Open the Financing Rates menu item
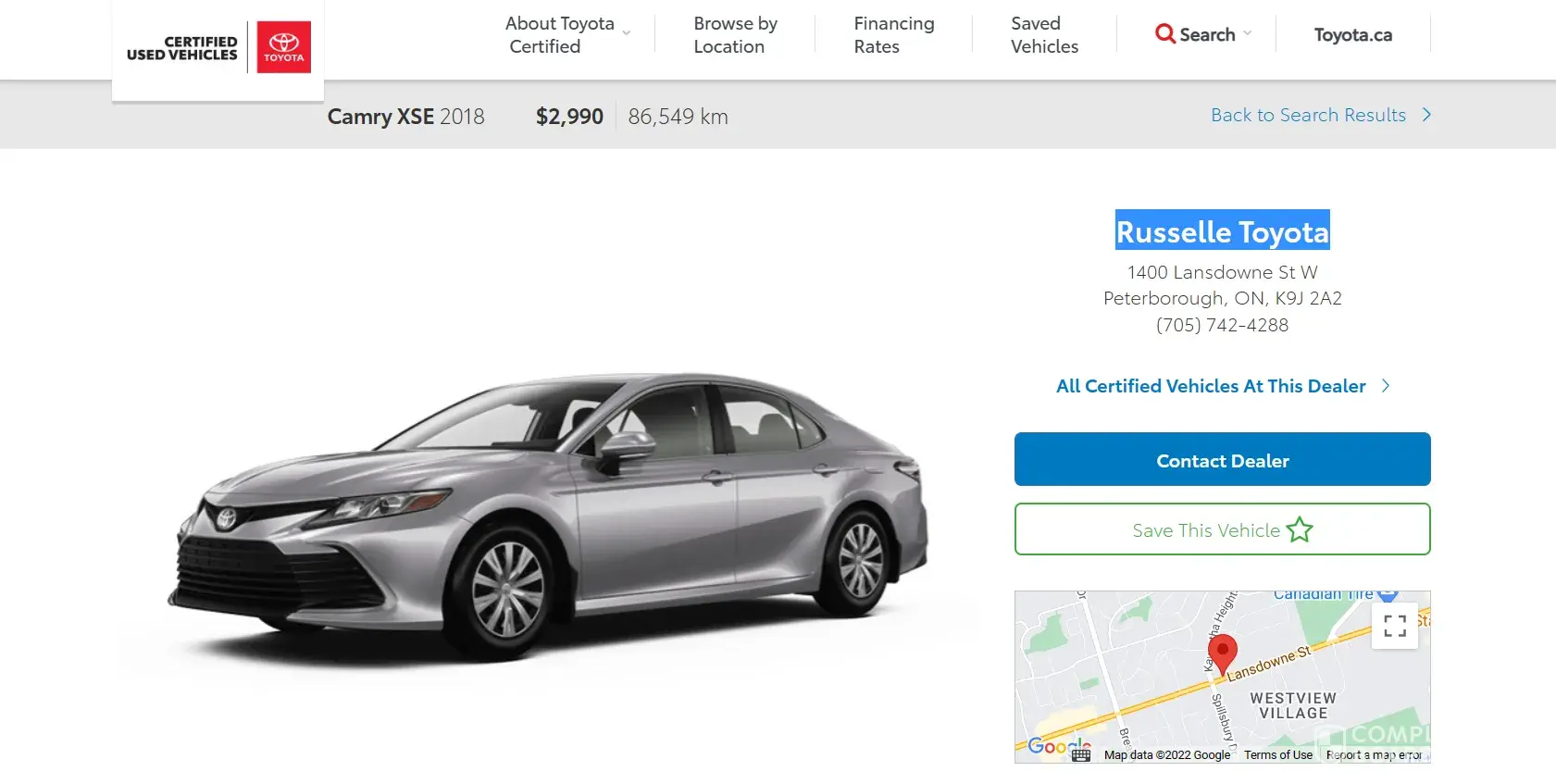The image size is (1556, 784). [894, 35]
